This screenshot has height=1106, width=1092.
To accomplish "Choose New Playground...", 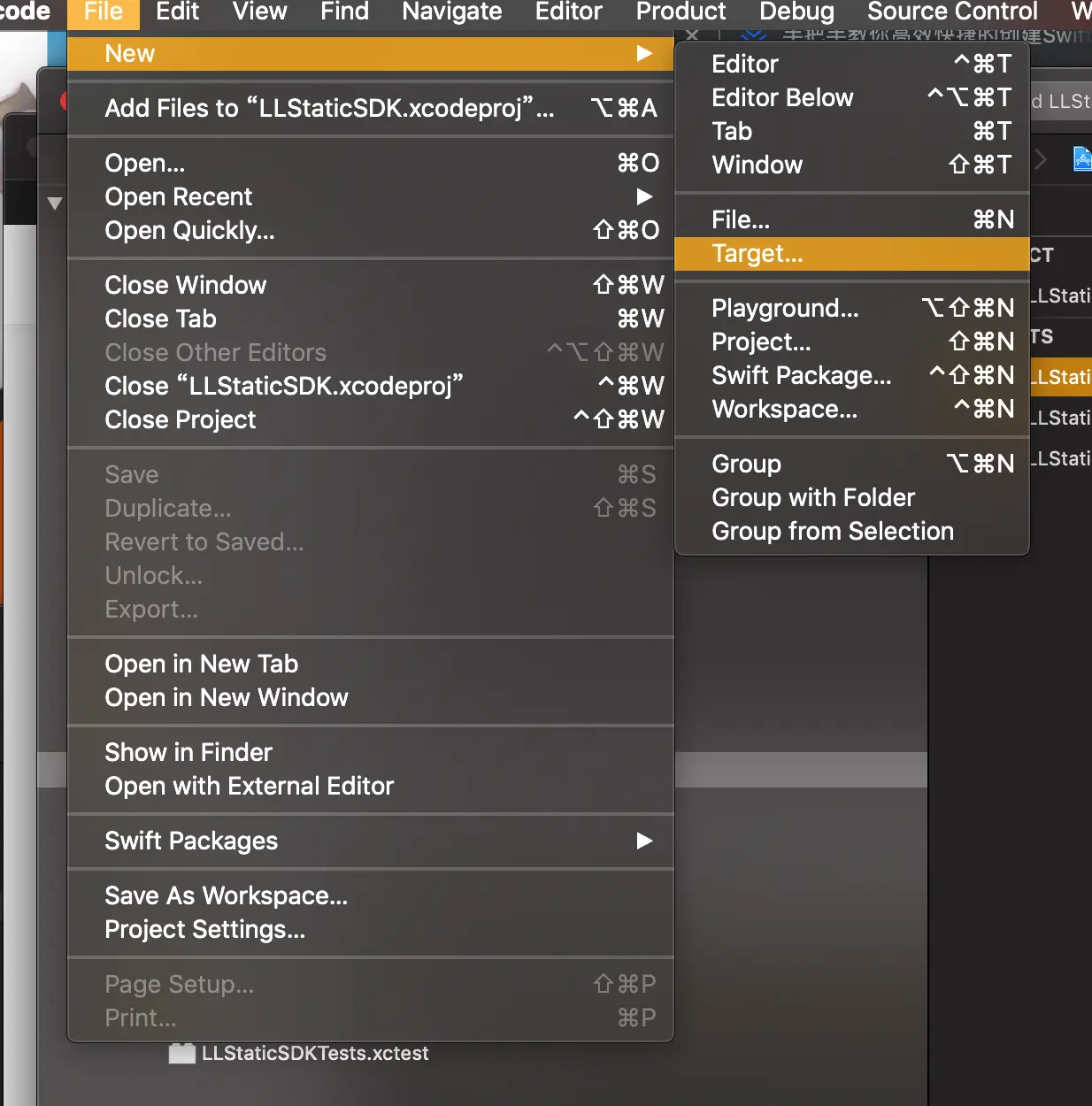I will coord(852,309).
